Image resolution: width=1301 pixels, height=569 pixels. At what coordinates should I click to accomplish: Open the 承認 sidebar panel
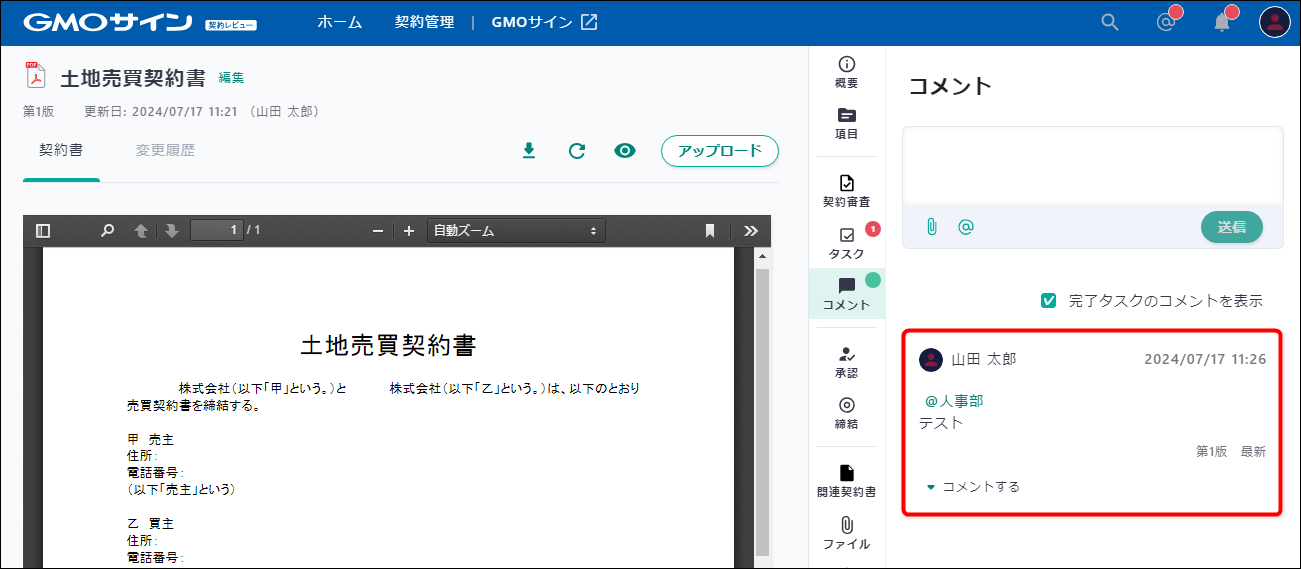(846, 362)
